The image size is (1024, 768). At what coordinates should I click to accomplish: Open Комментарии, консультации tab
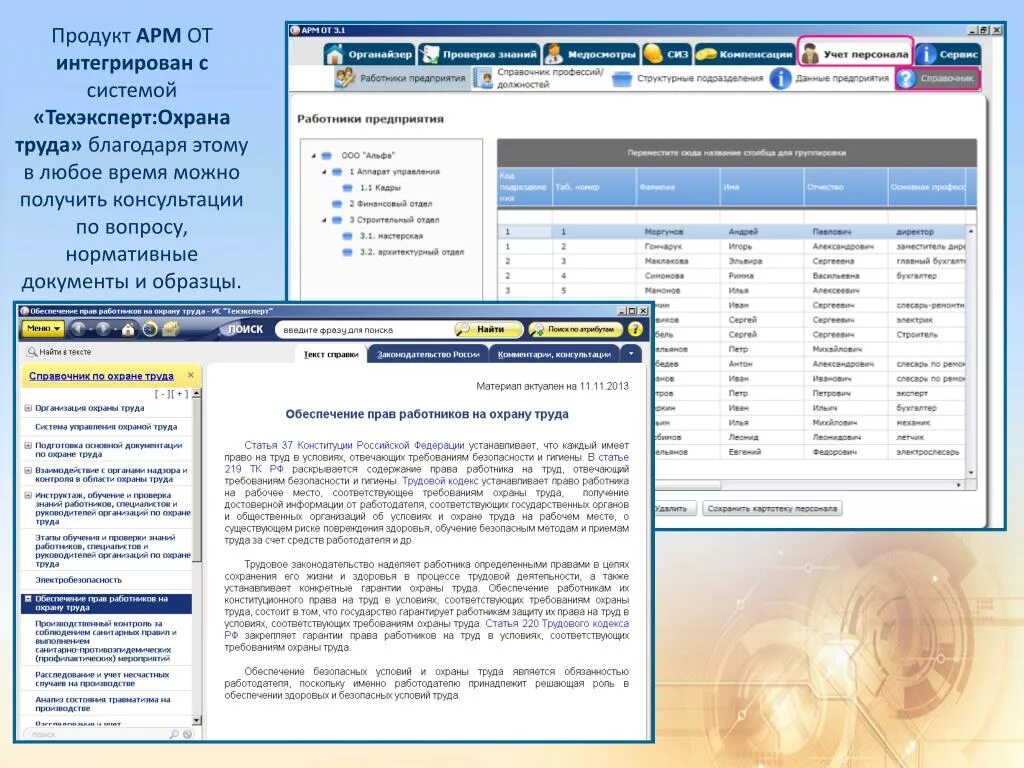[554, 355]
